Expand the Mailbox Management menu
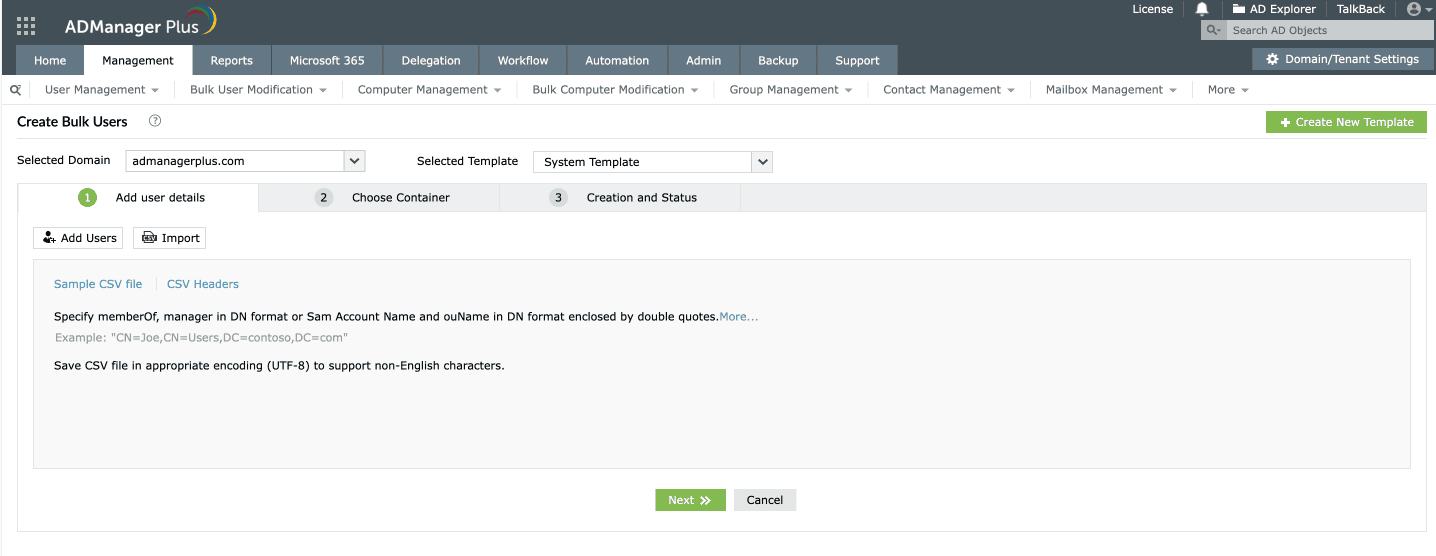 (x=1111, y=90)
